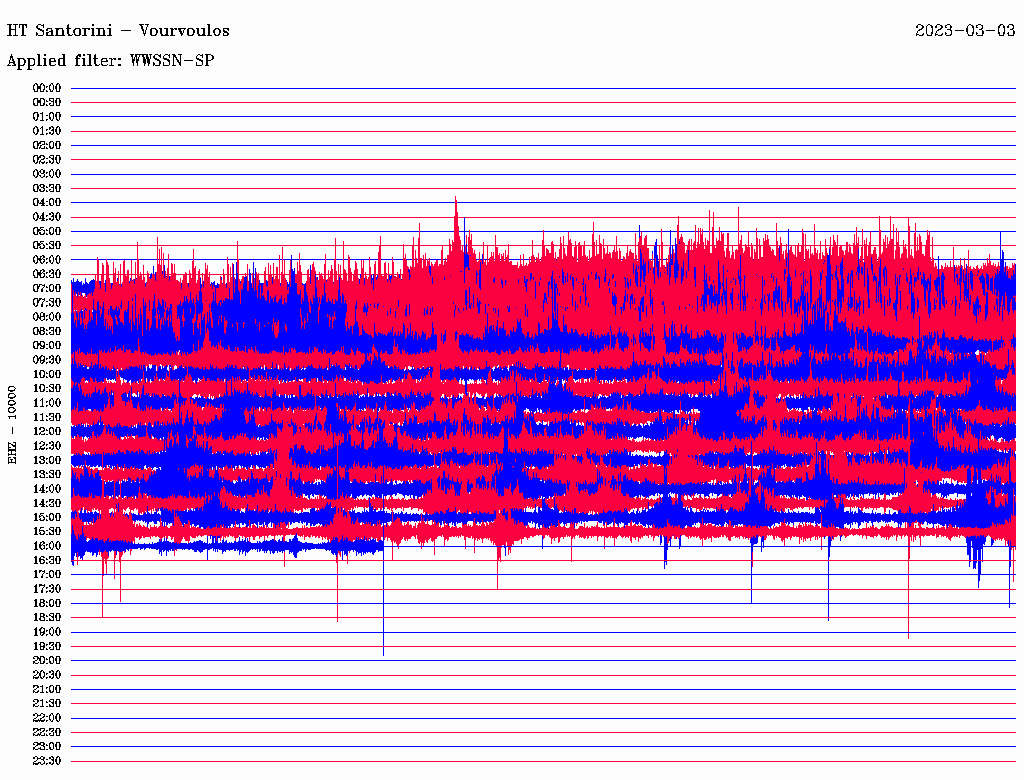
Task: Click the station title HT Santorini – Vourvoulos
Action: click(118, 31)
